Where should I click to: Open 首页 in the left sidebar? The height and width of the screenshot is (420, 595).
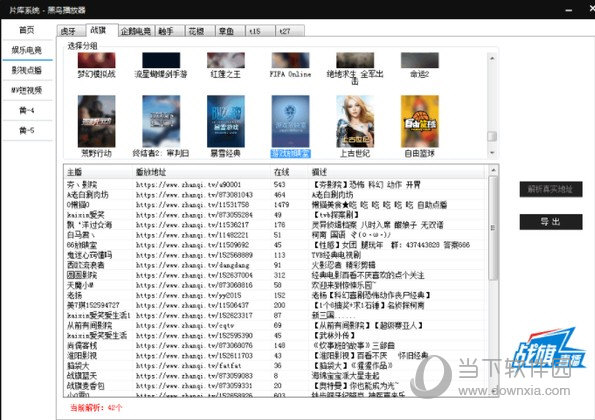(27, 30)
